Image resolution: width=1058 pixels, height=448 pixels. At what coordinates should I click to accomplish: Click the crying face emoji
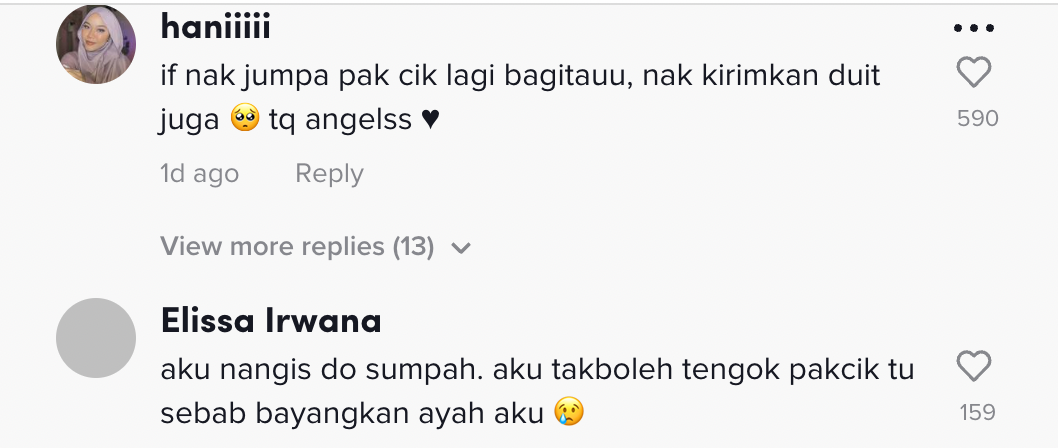coord(568,412)
